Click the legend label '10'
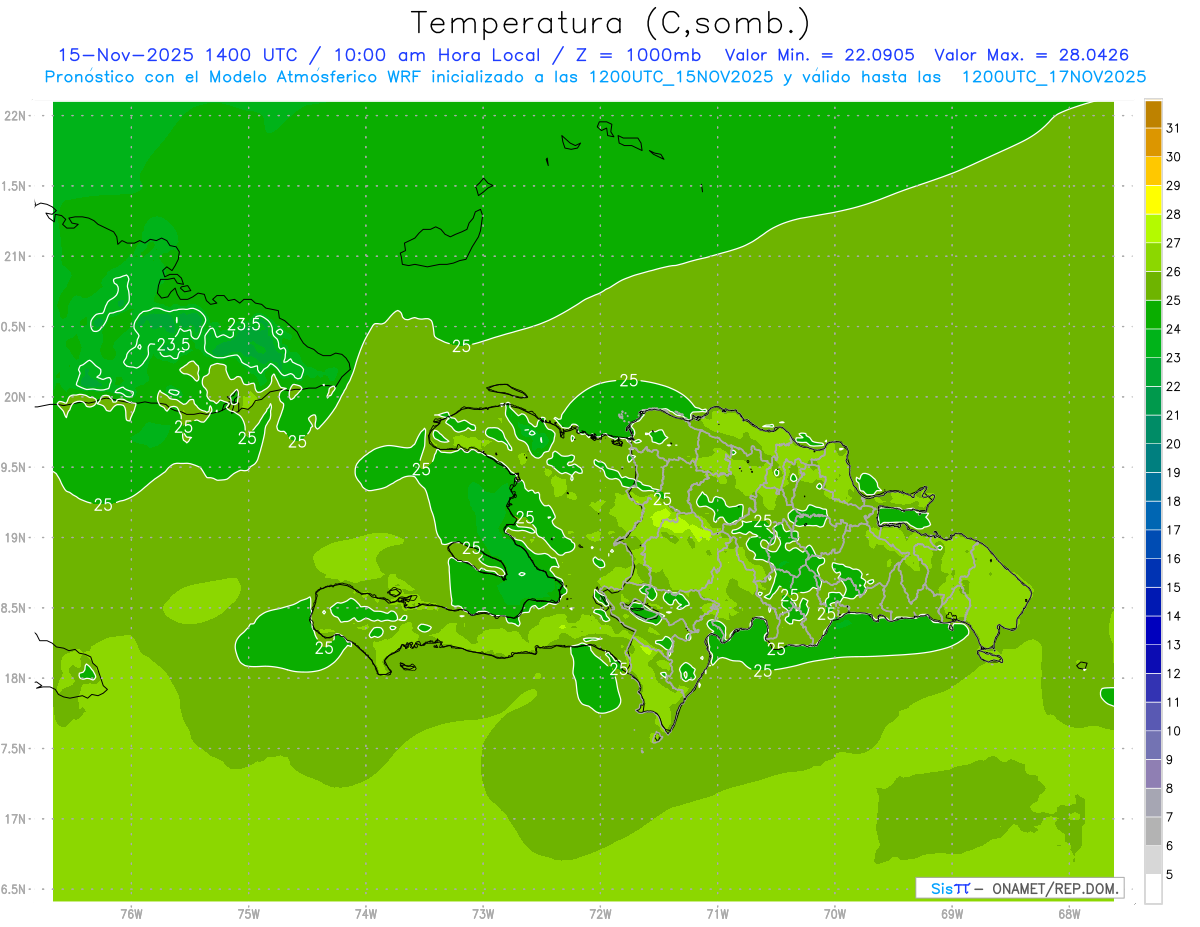The width and height of the screenshot is (1200, 927). 1173,731
